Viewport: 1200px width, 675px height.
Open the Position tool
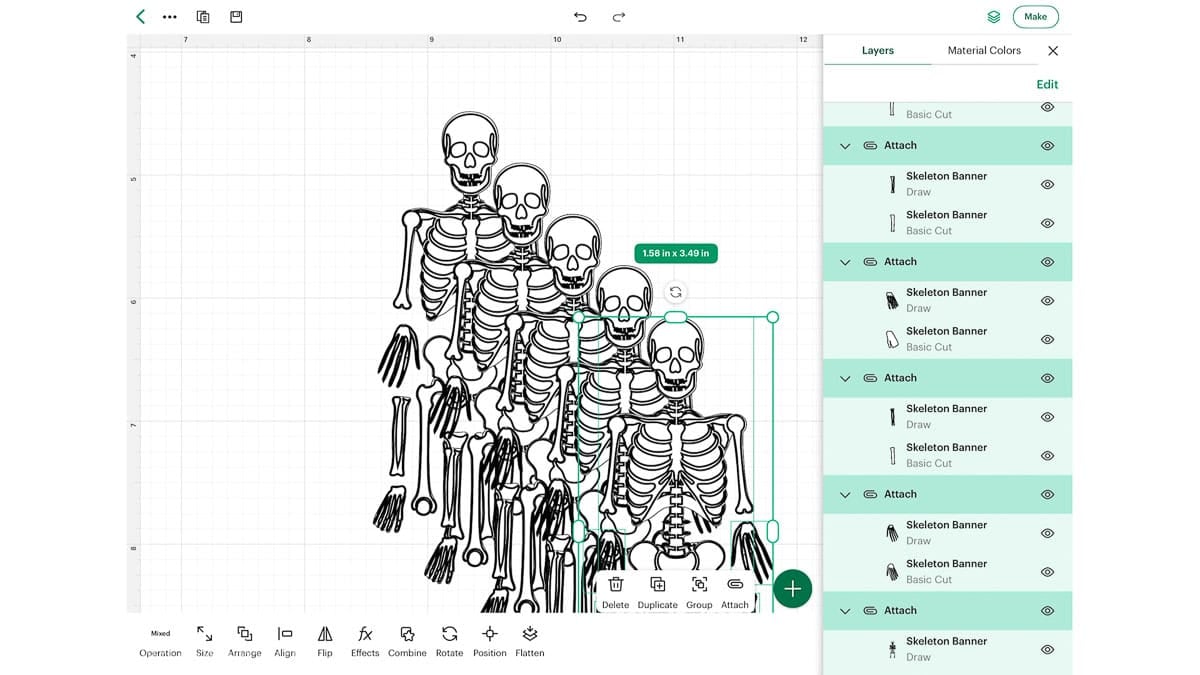490,642
